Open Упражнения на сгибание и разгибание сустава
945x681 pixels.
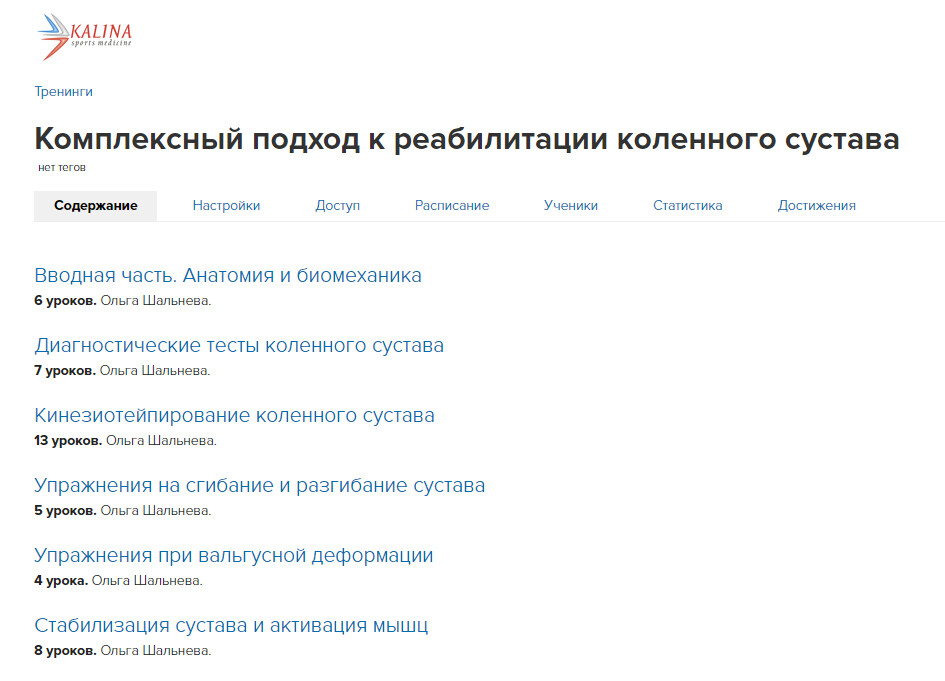pos(259,485)
